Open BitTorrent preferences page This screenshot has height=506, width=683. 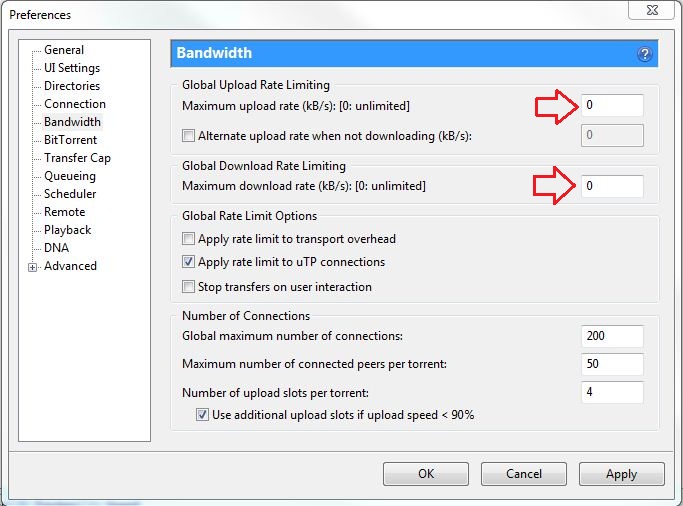[71, 140]
